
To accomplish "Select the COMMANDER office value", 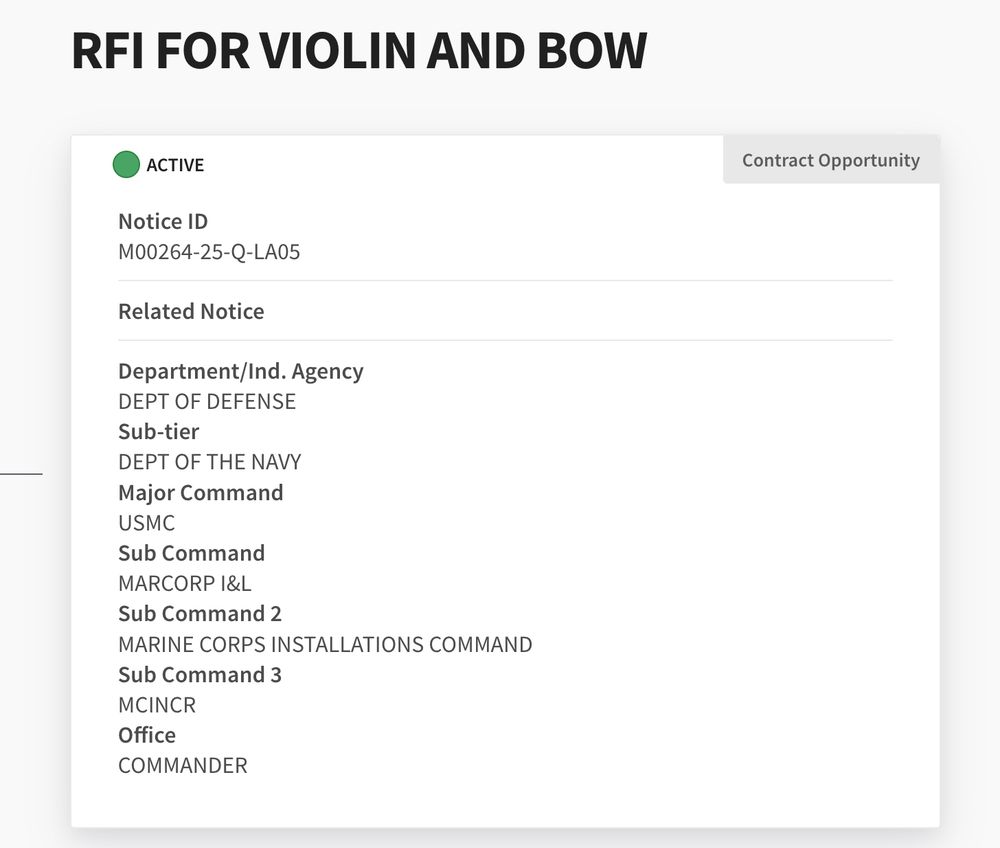I will (x=182, y=765).
